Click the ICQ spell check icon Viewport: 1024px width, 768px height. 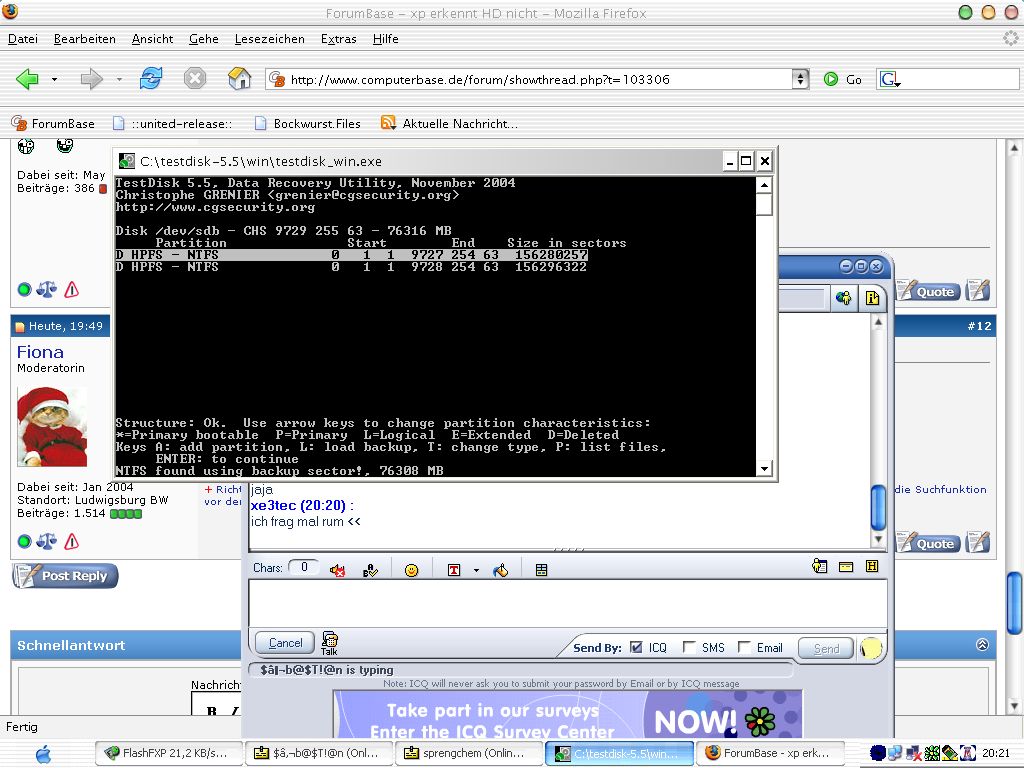[x=370, y=570]
